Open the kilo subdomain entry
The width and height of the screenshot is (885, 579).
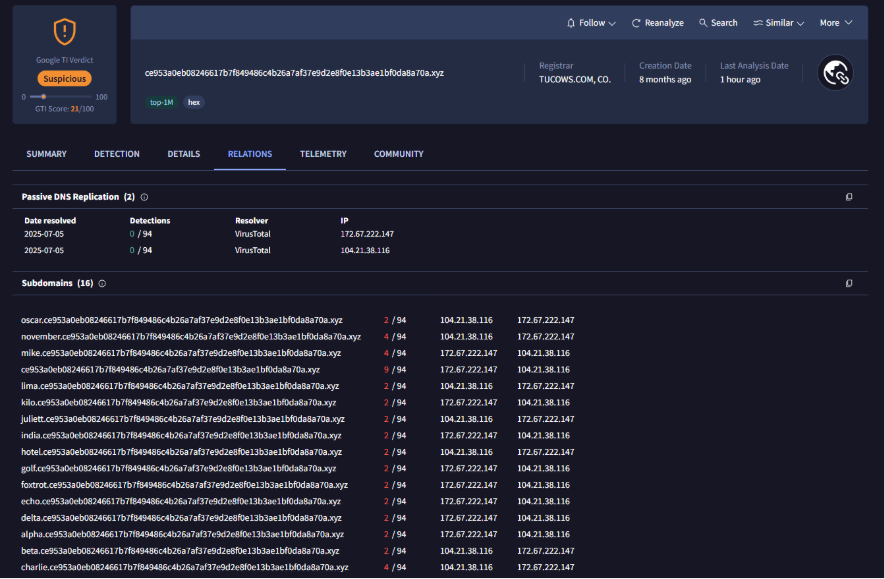pyautogui.click(x=178, y=402)
